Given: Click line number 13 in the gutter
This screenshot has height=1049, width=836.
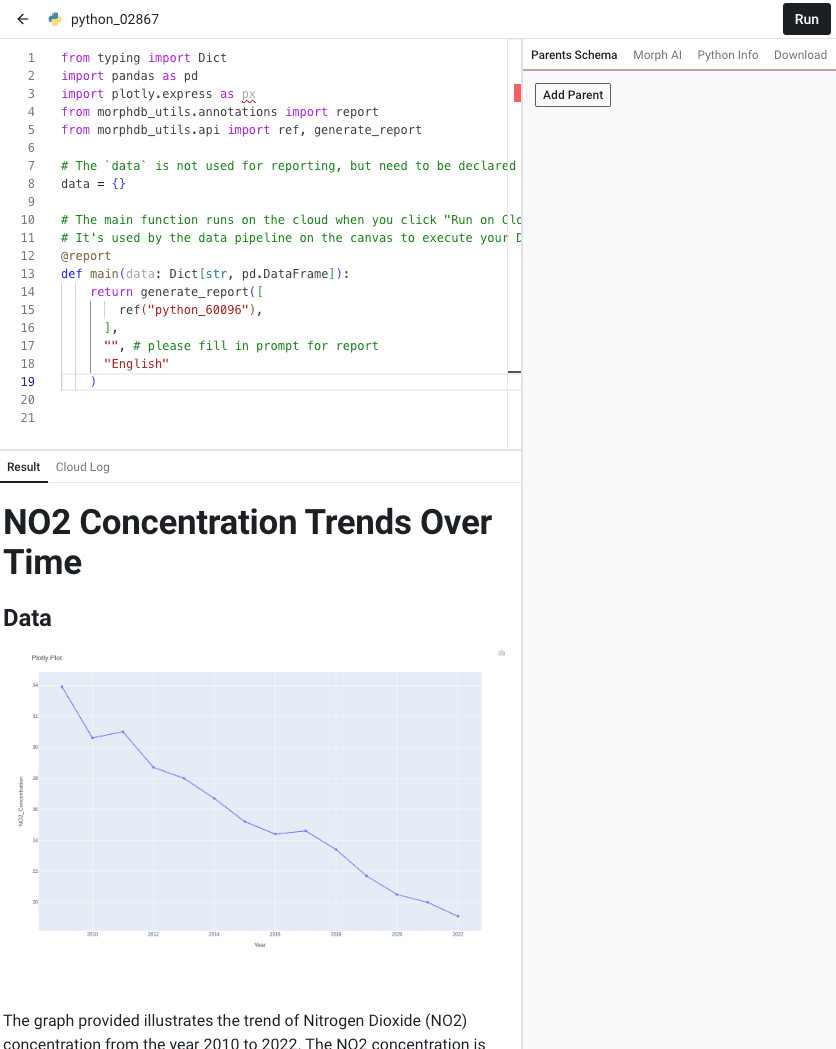Looking at the screenshot, I should point(27,274).
